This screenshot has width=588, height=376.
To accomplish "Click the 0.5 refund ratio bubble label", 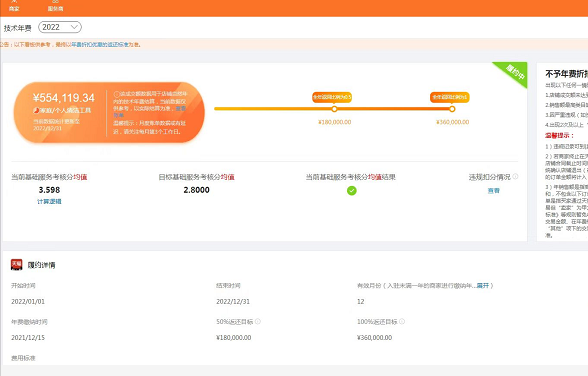I will pos(332,97).
